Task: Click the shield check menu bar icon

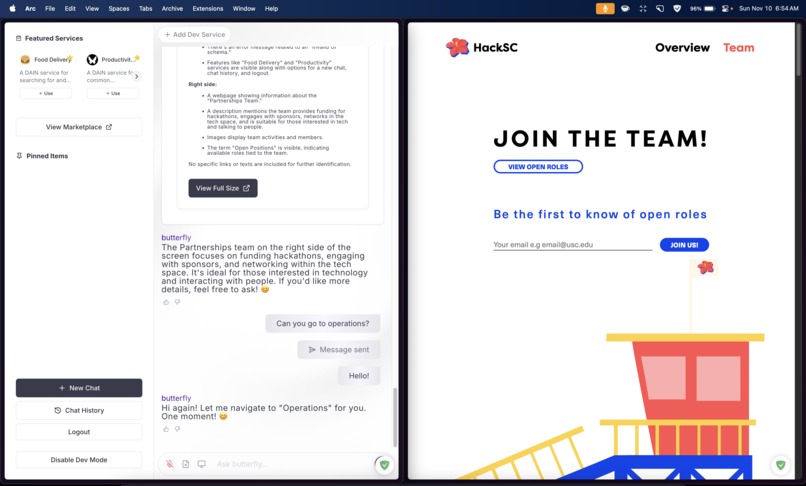Action: [677, 9]
